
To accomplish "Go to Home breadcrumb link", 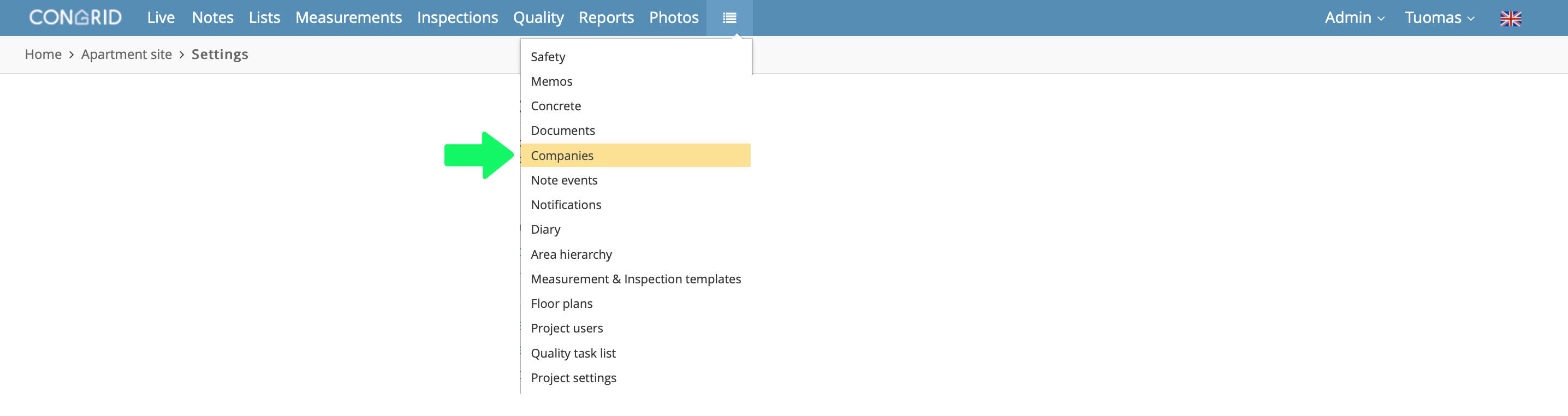I will [43, 54].
